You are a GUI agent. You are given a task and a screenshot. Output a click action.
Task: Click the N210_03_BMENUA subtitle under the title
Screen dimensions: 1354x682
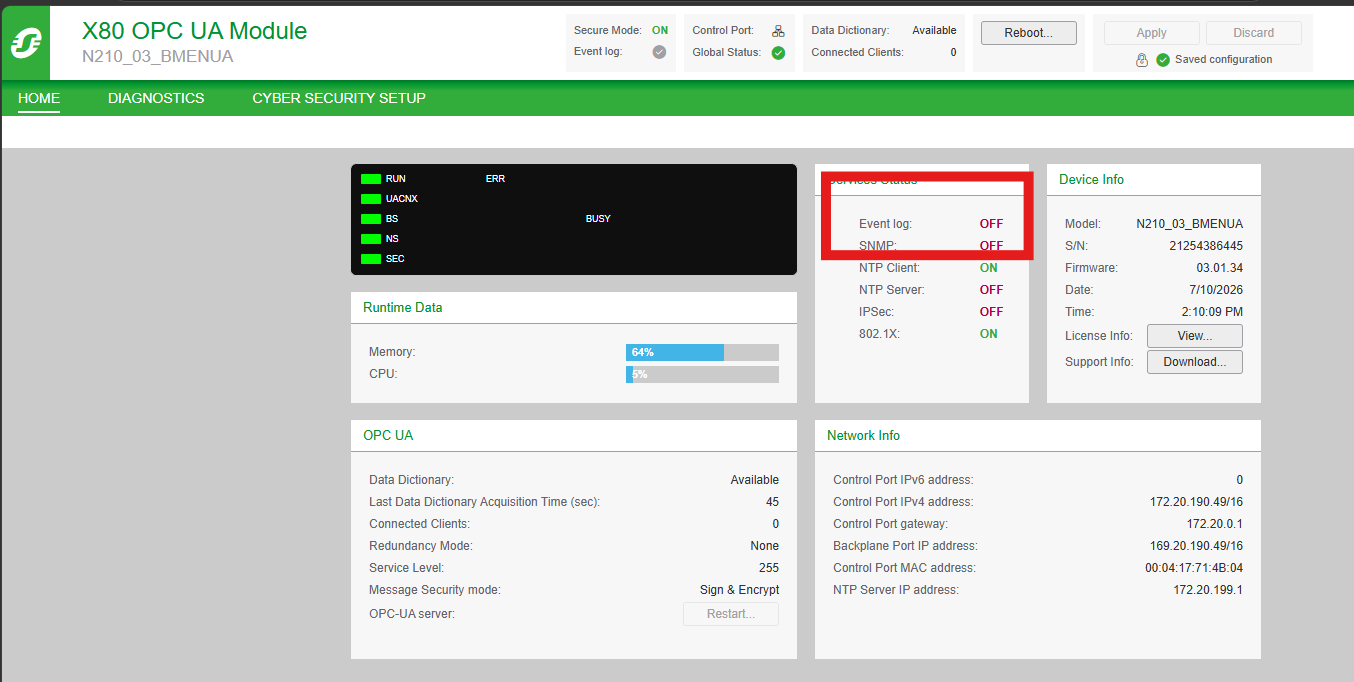158,57
